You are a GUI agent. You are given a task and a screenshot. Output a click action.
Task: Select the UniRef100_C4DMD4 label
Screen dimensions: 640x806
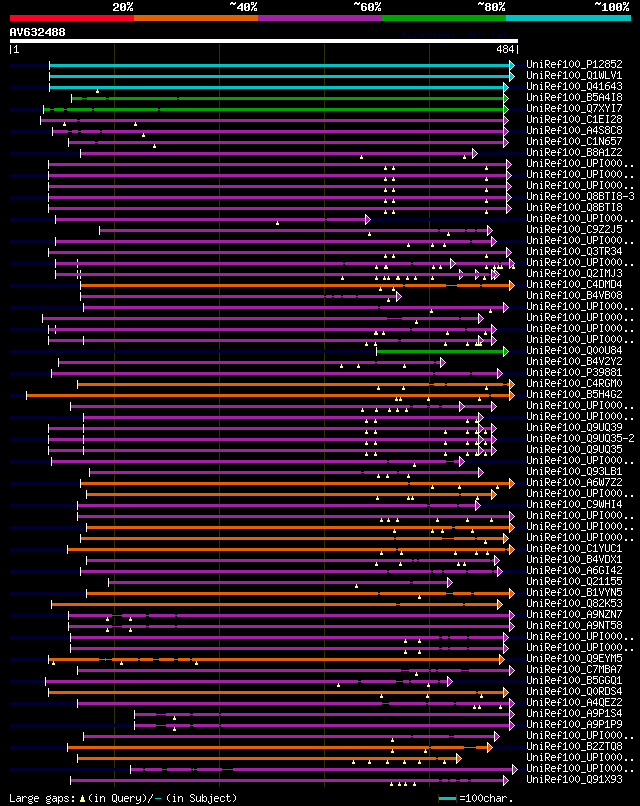574,284
